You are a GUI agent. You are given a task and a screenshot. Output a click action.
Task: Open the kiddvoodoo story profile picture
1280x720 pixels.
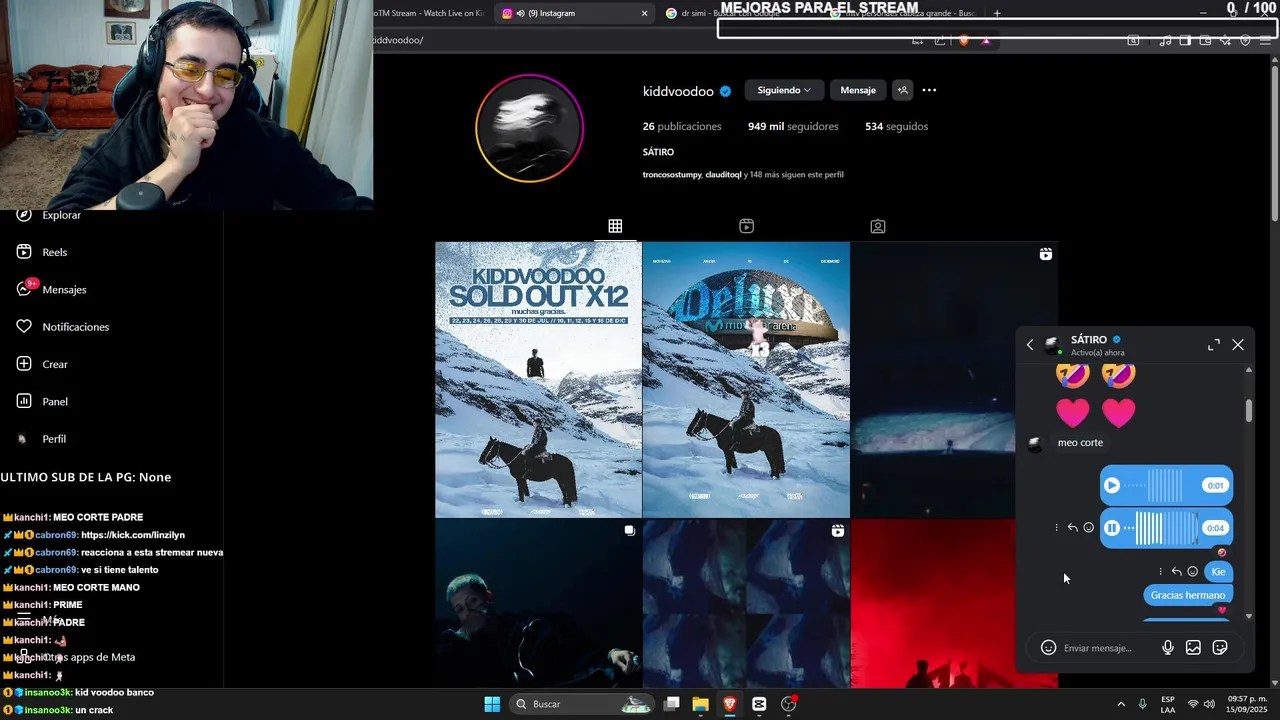(x=529, y=128)
